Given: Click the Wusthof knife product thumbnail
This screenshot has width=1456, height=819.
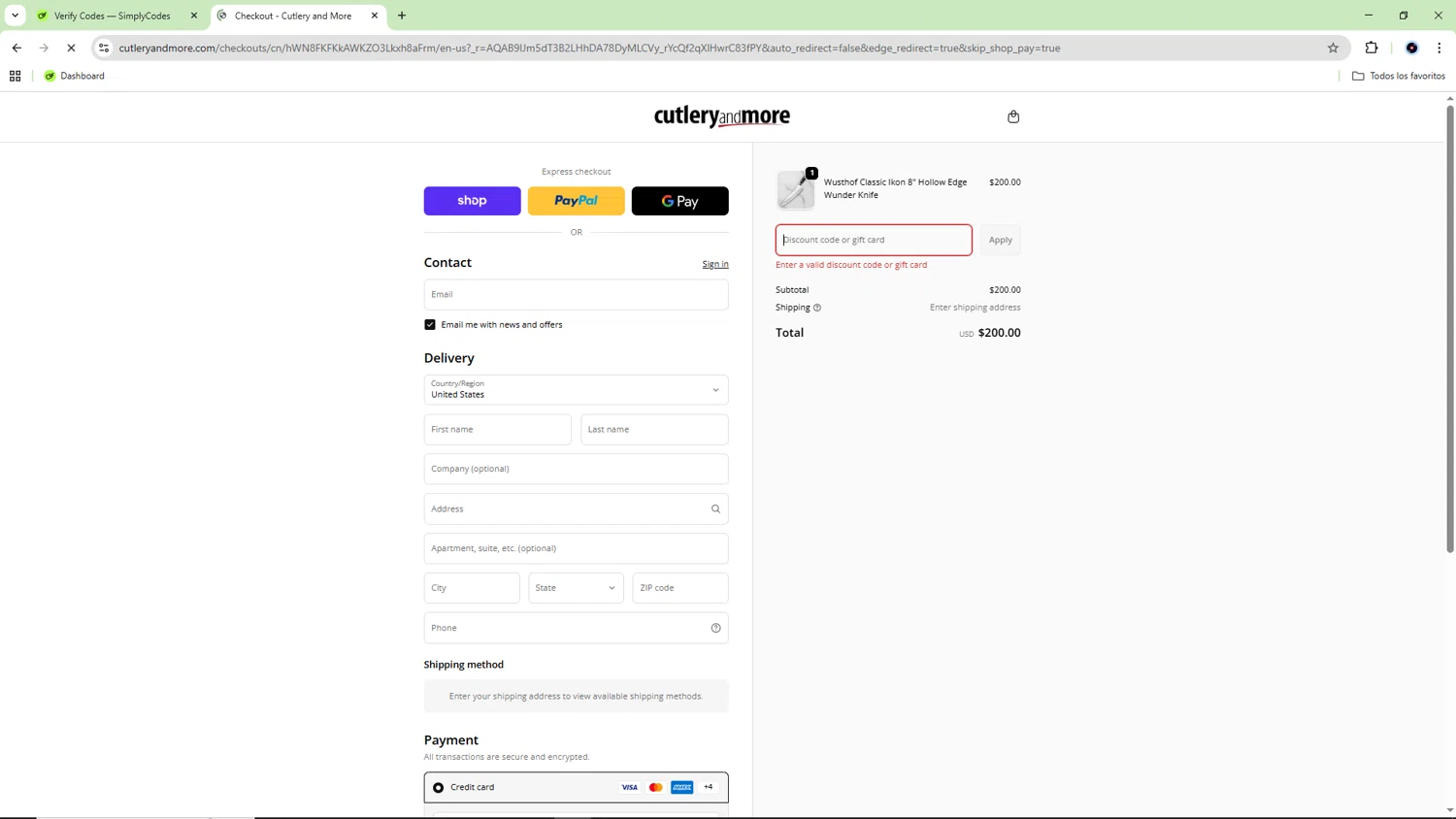Looking at the screenshot, I should 796,189.
